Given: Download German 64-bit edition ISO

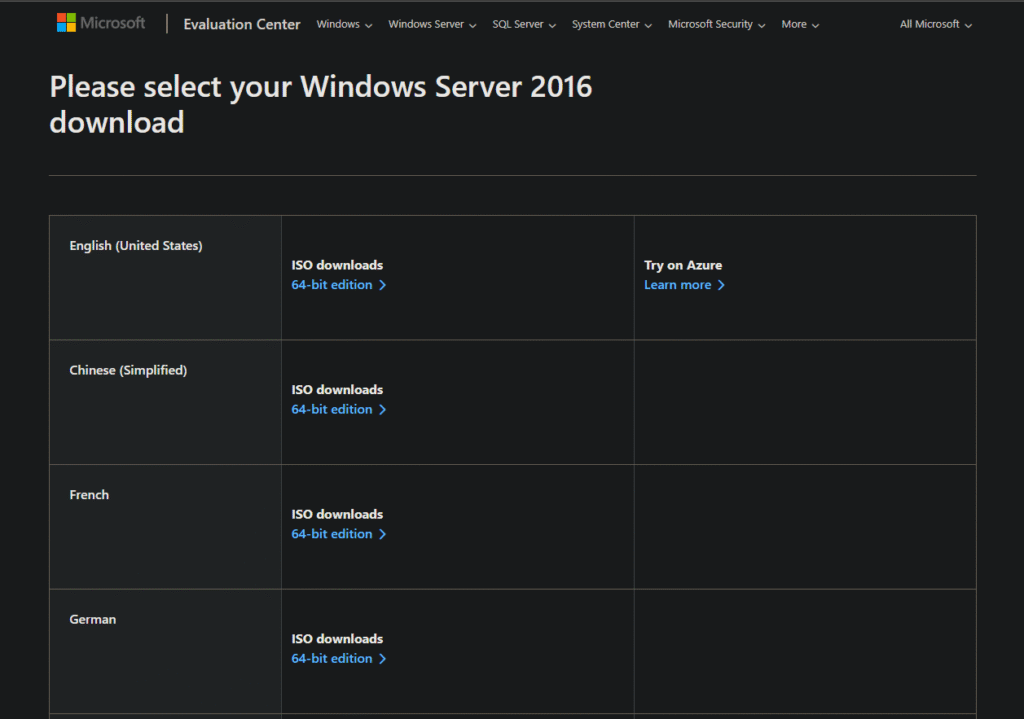Looking at the screenshot, I should 339,658.
